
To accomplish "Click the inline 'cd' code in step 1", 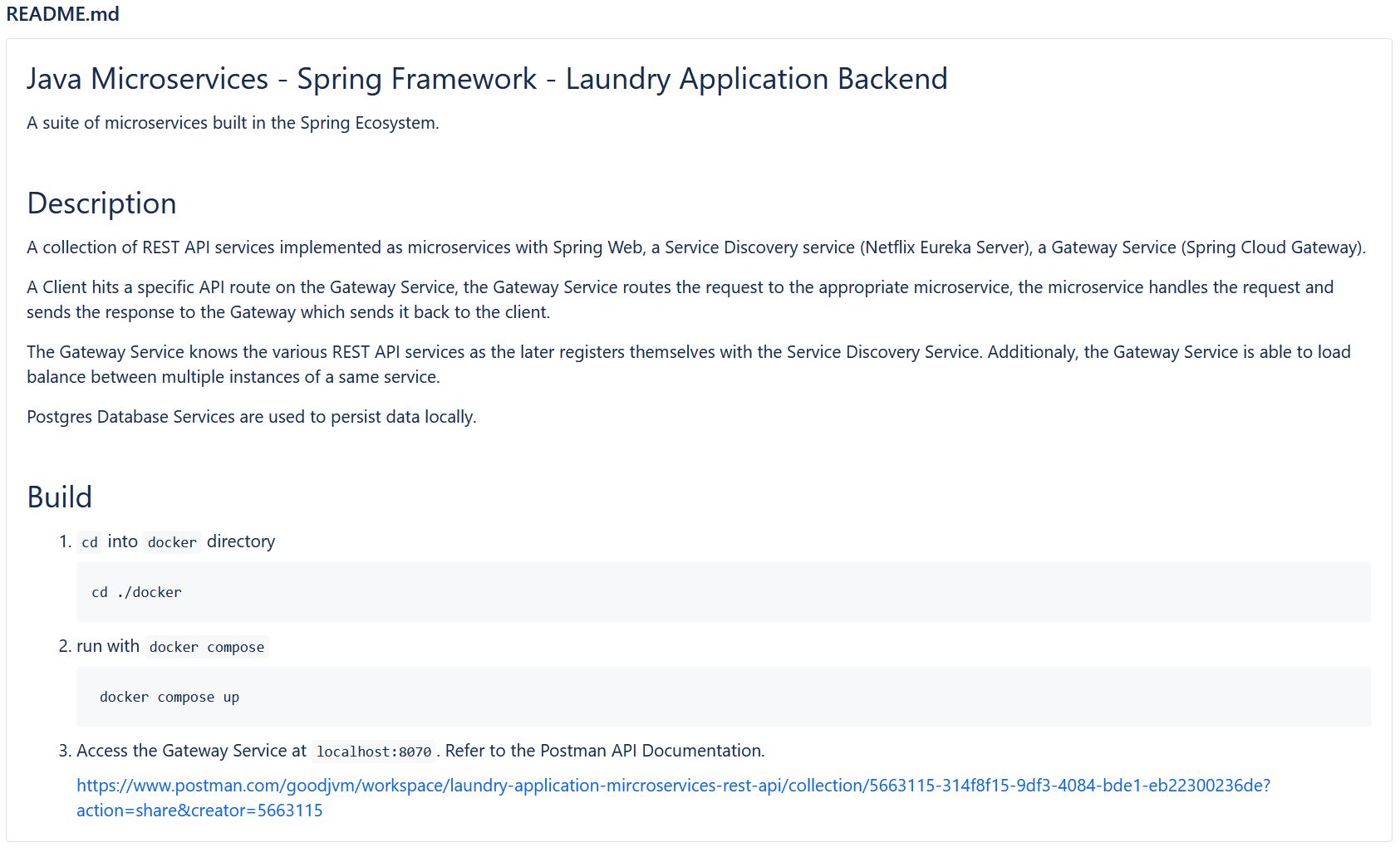I will pyautogui.click(x=90, y=542).
